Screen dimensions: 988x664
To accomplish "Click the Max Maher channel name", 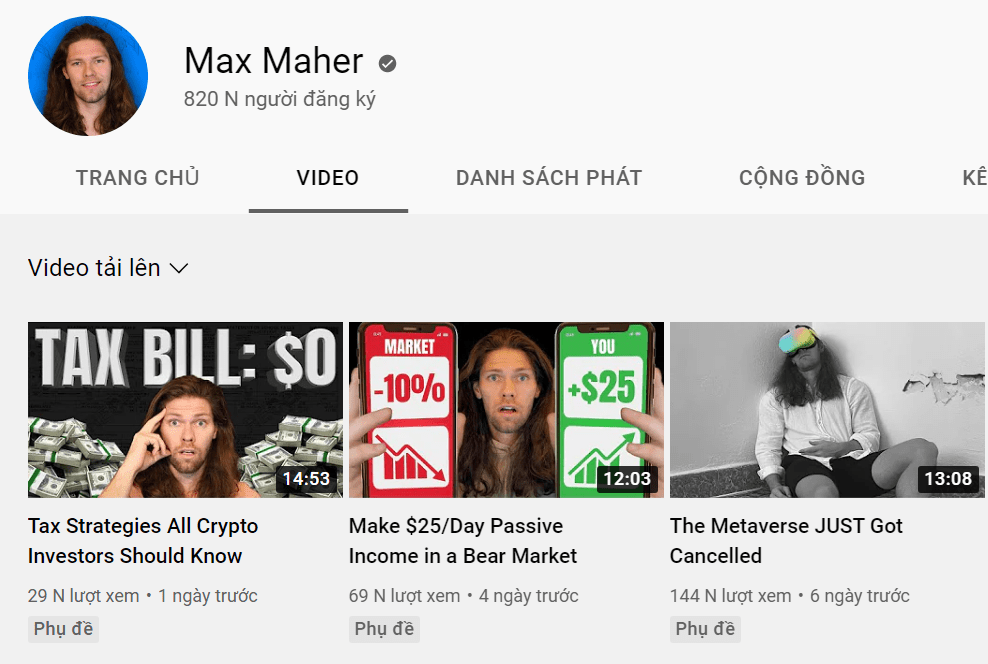I will click(x=273, y=61).
